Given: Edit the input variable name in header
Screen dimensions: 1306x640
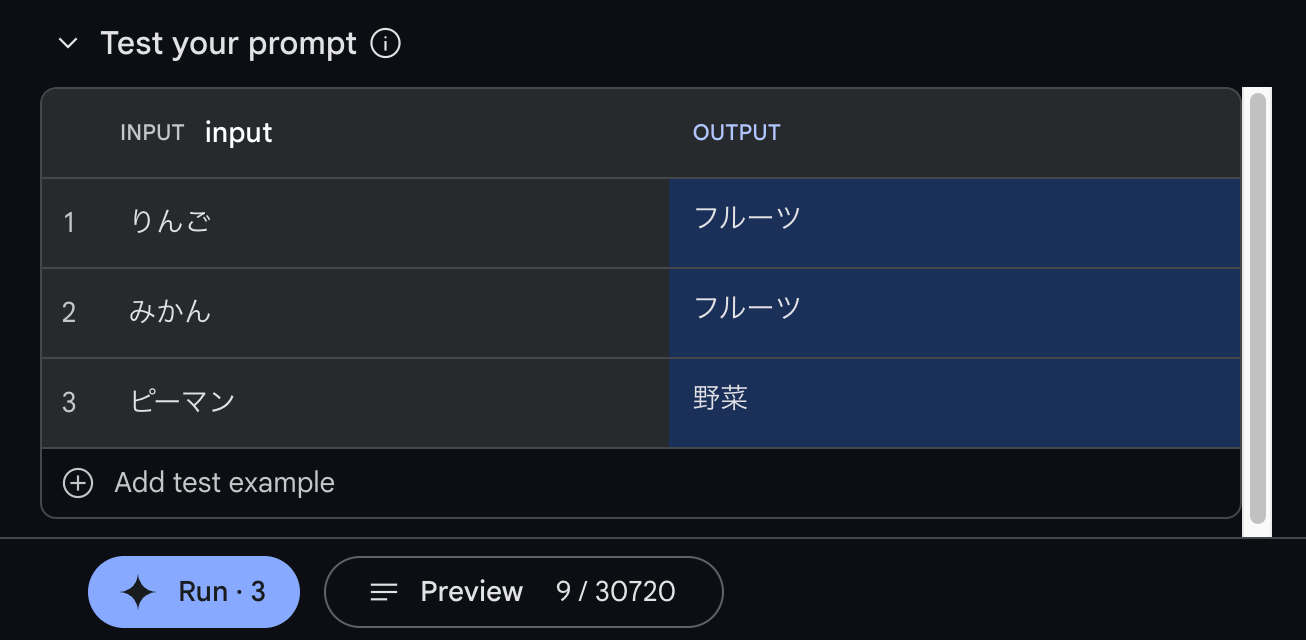Looking at the screenshot, I should click(x=239, y=133).
